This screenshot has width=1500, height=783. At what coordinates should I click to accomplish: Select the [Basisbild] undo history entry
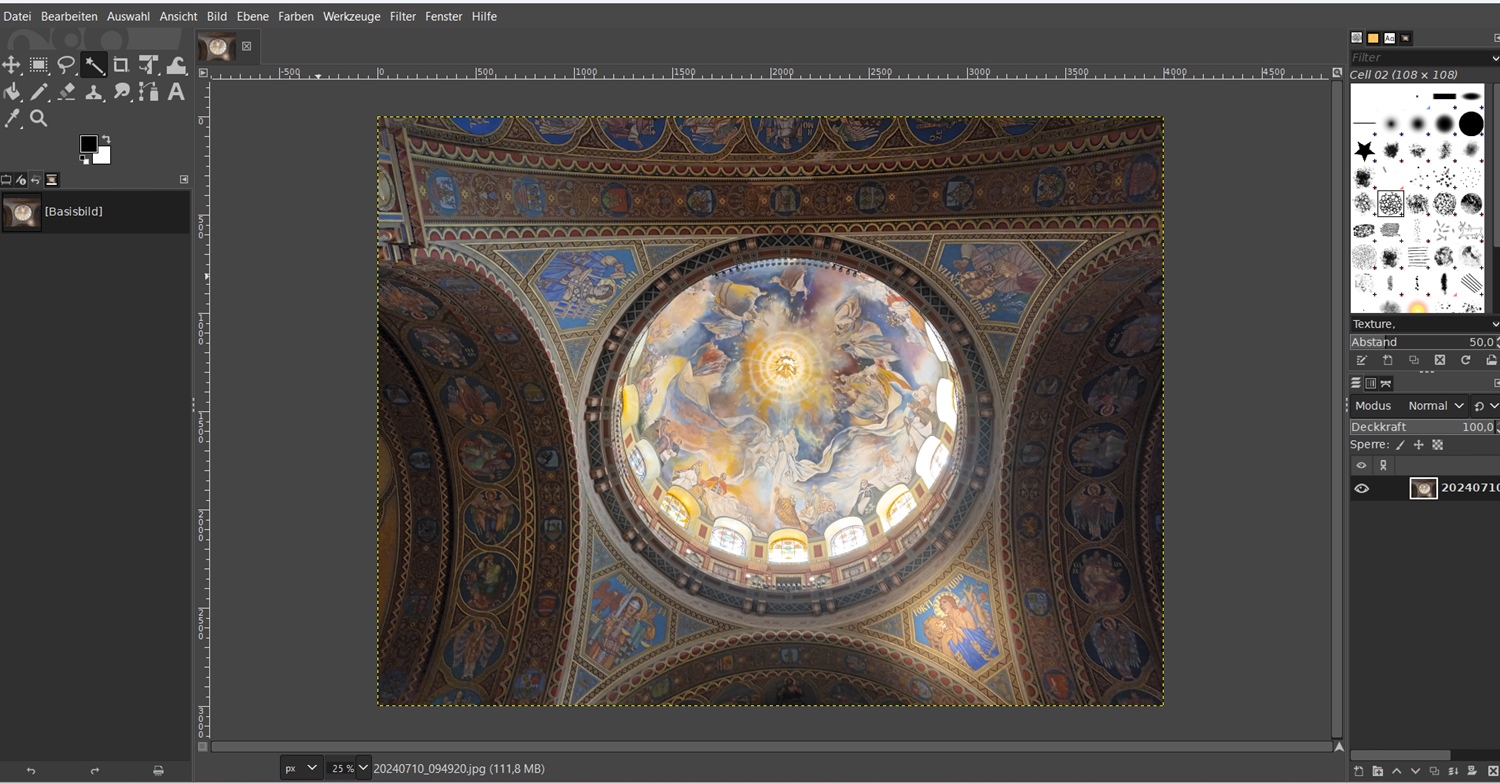click(x=95, y=212)
